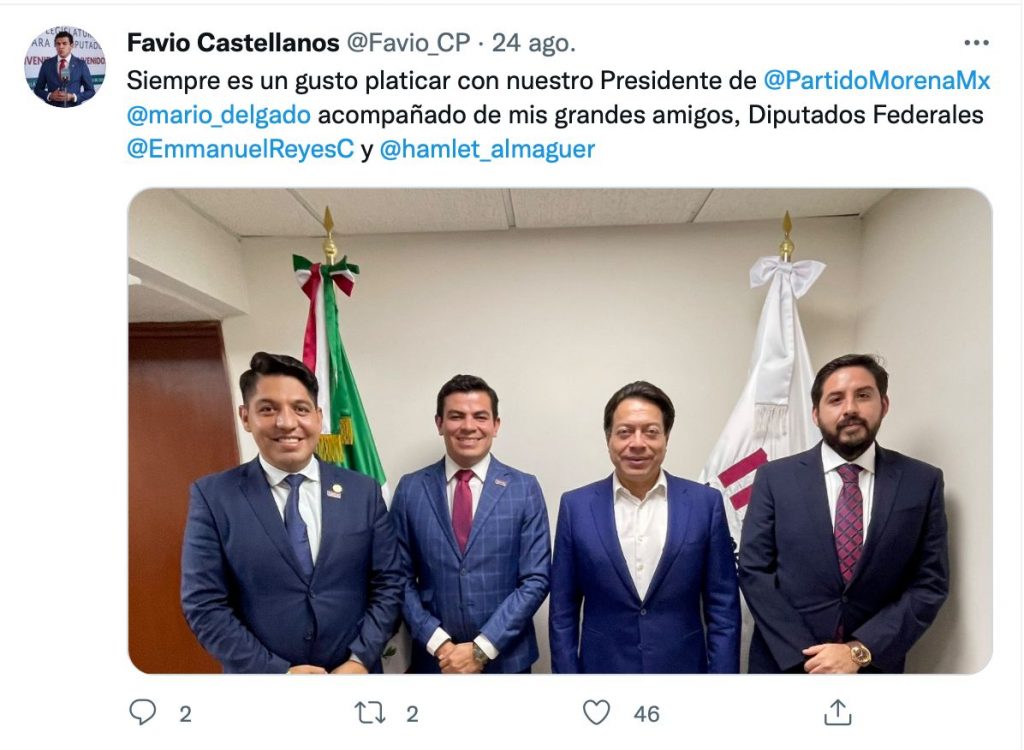
Task: Click the reply speech bubble icon
Action: [x=142, y=712]
